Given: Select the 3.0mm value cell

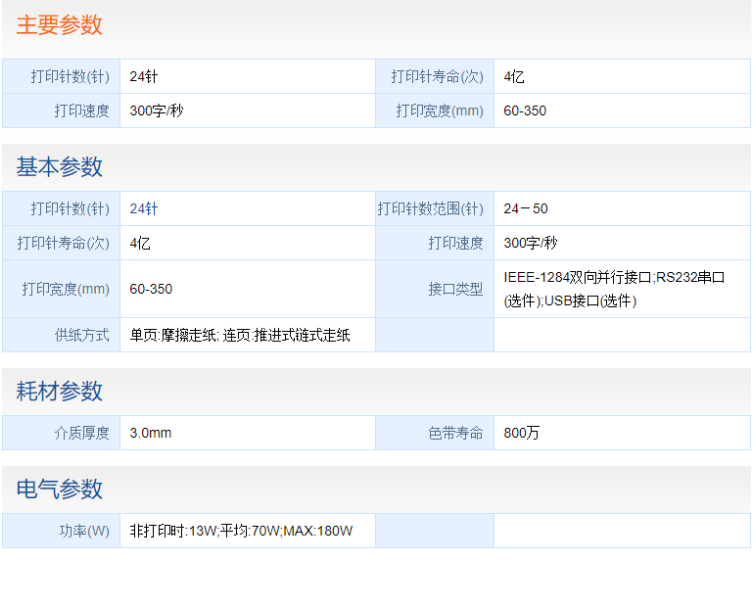Looking at the screenshot, I should (x=247, y=433).
